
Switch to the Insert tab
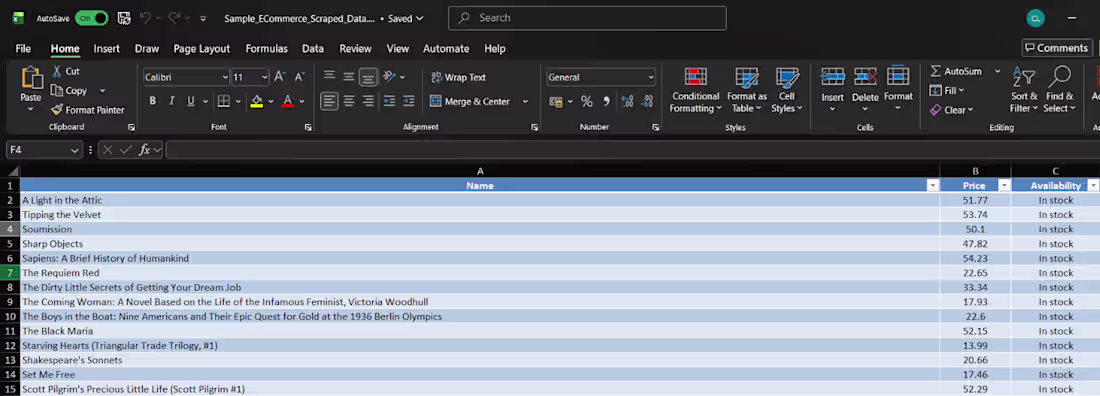(107, 48)
